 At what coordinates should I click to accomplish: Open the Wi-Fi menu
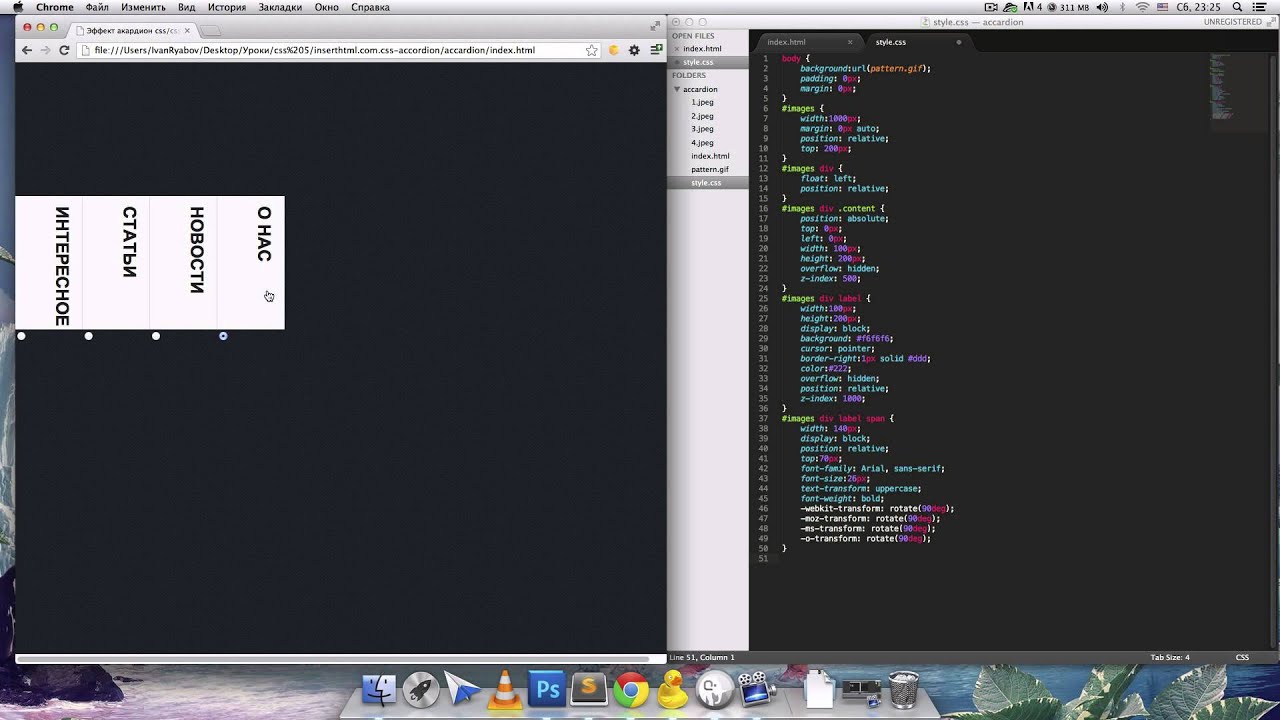[1143, 7]
